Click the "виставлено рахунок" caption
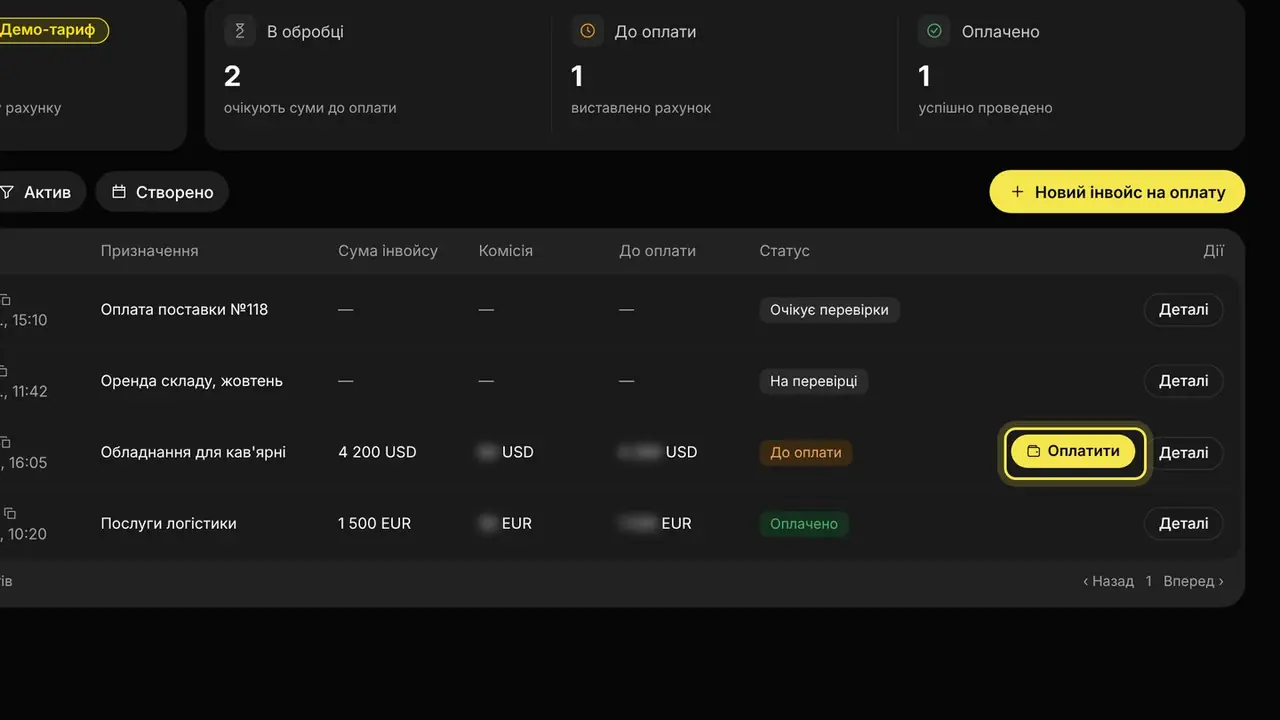Viewport: 1280px width, 720px height. pyautogui.click(x=641, y=108)
